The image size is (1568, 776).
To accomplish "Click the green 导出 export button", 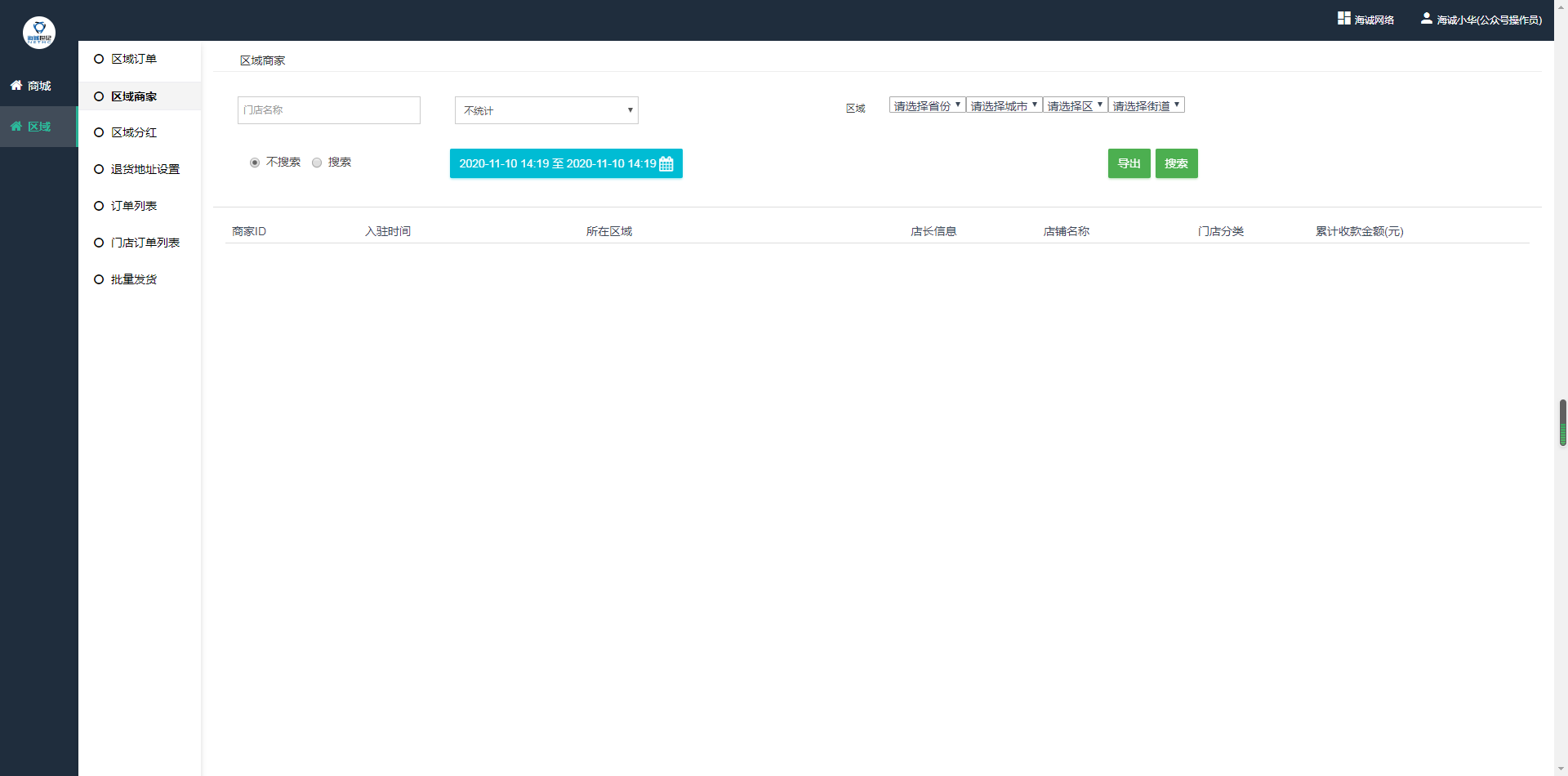I will (1129, 163).
